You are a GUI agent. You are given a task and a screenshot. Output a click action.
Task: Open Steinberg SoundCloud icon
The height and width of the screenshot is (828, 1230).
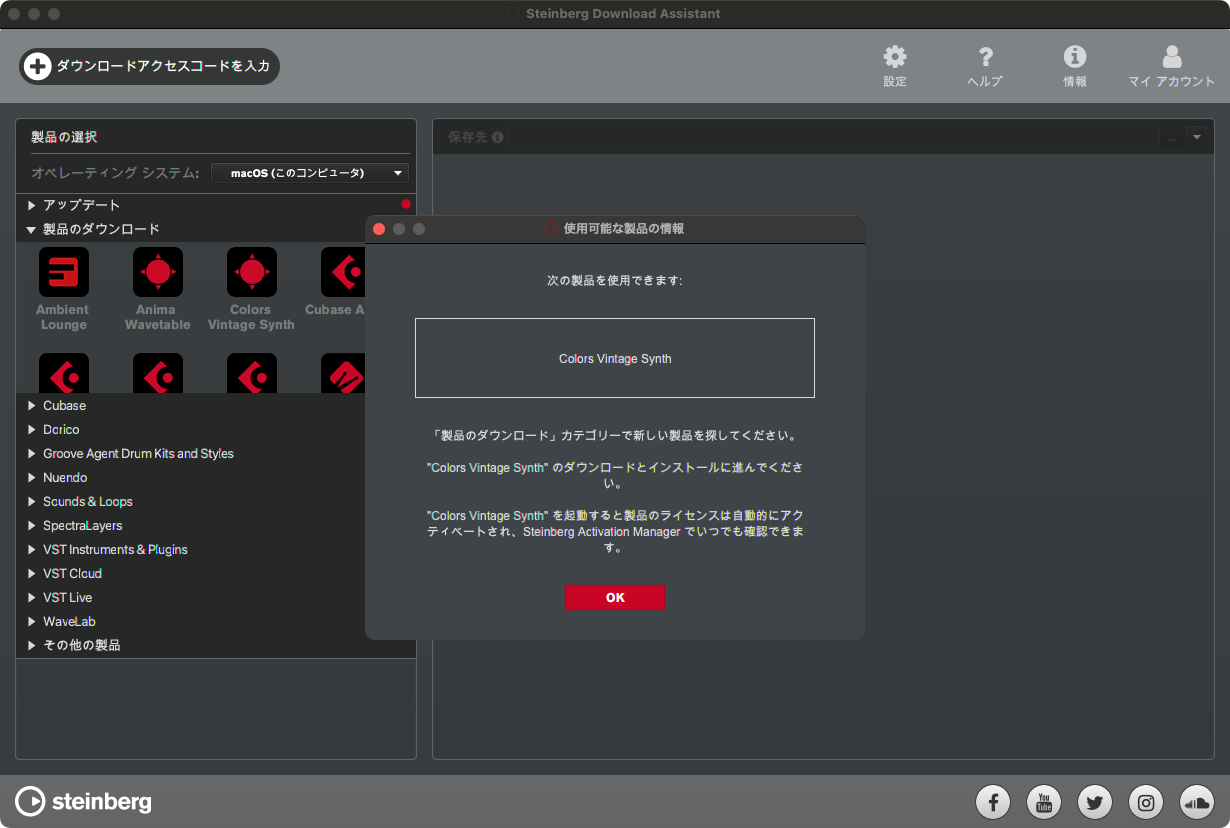[1197, 802]
